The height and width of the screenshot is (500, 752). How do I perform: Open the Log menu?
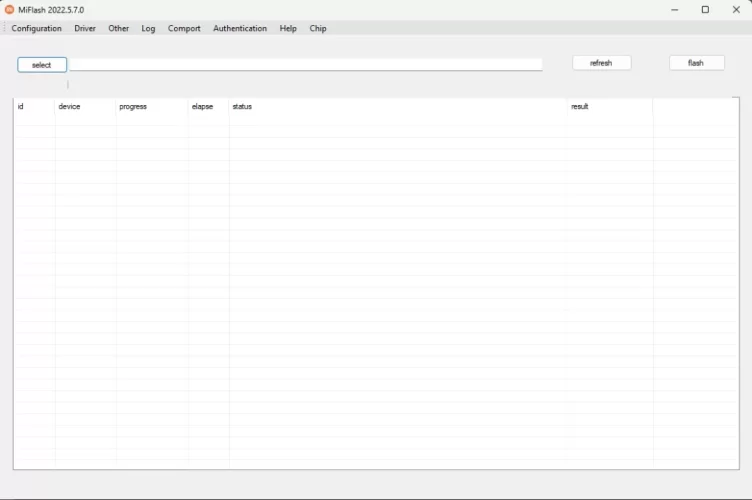click(148, 29)
